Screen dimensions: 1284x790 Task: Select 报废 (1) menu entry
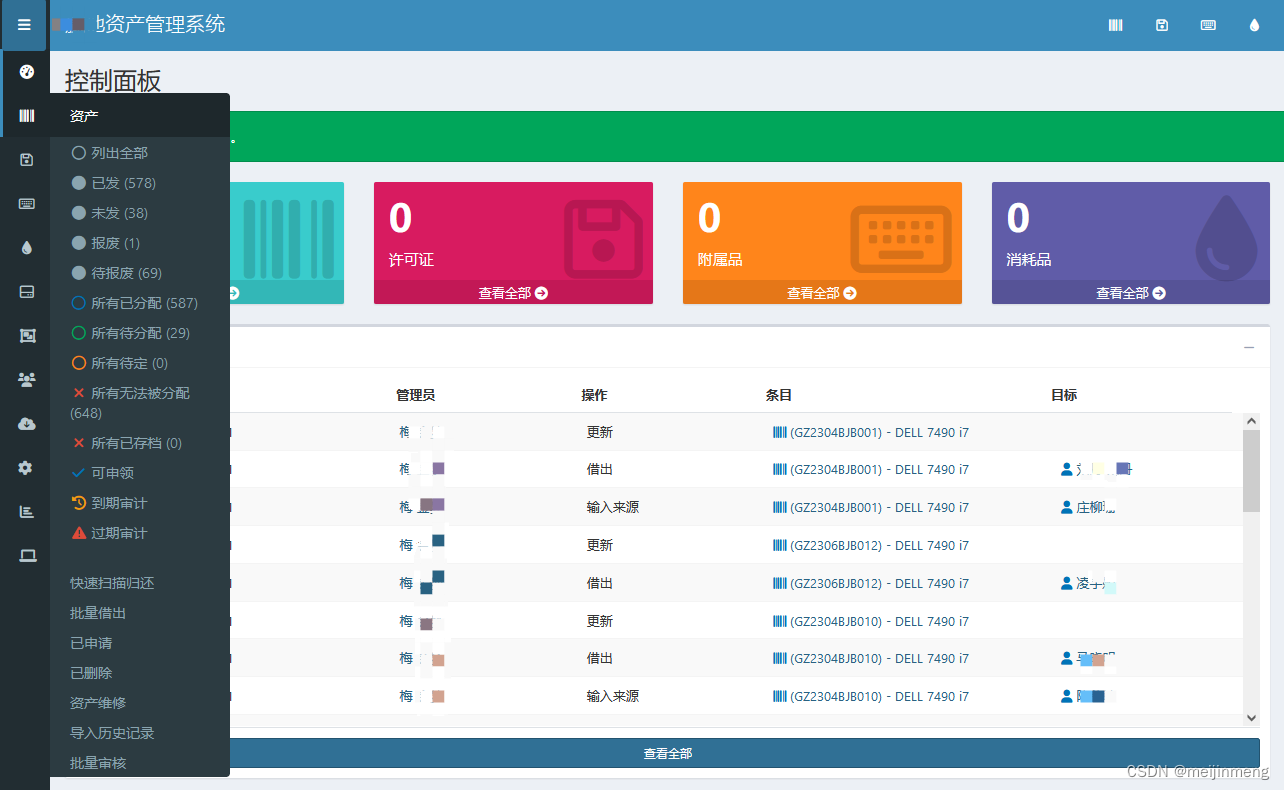[106, 243]
